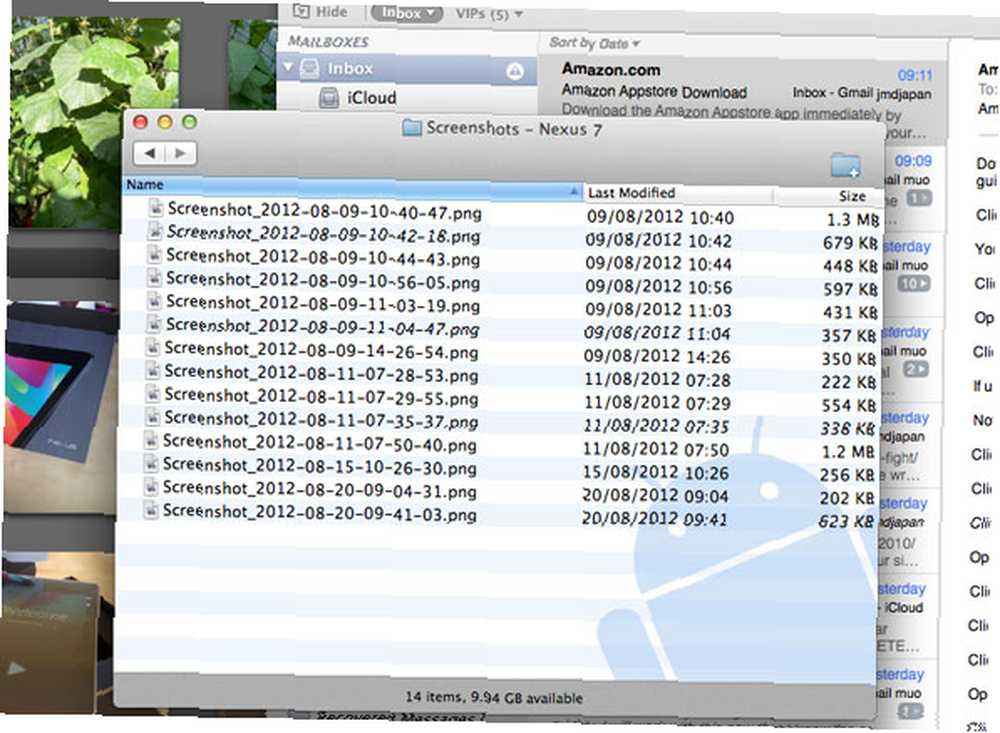The image size is (1000, 733).
Task: Select file icon of Screenshot_2012-08-09-11-04-47.png
Action: [x=153, y=324]
